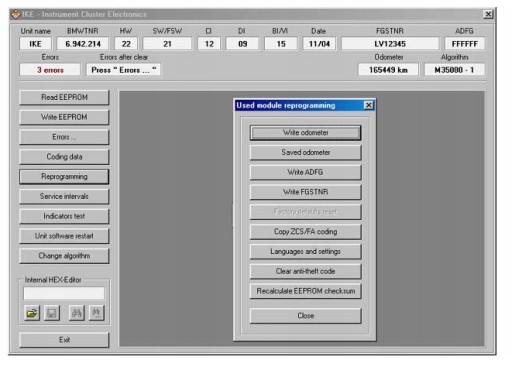
Task: Click Recalculate EEPROM checksum
Action: click(x=306, y=291)
